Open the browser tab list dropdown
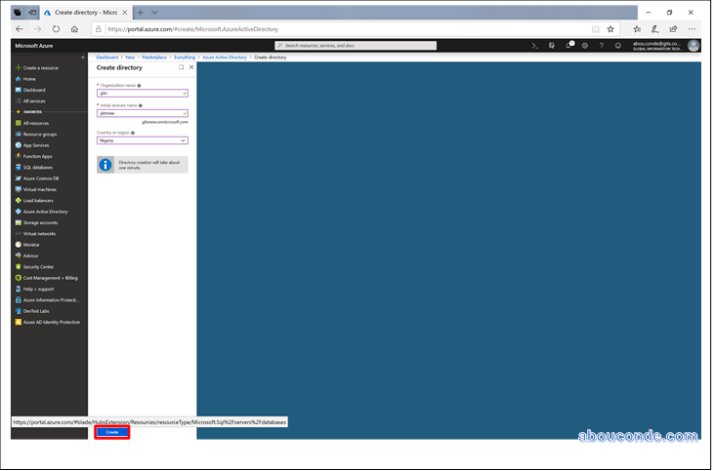 (x=154, y=12)
